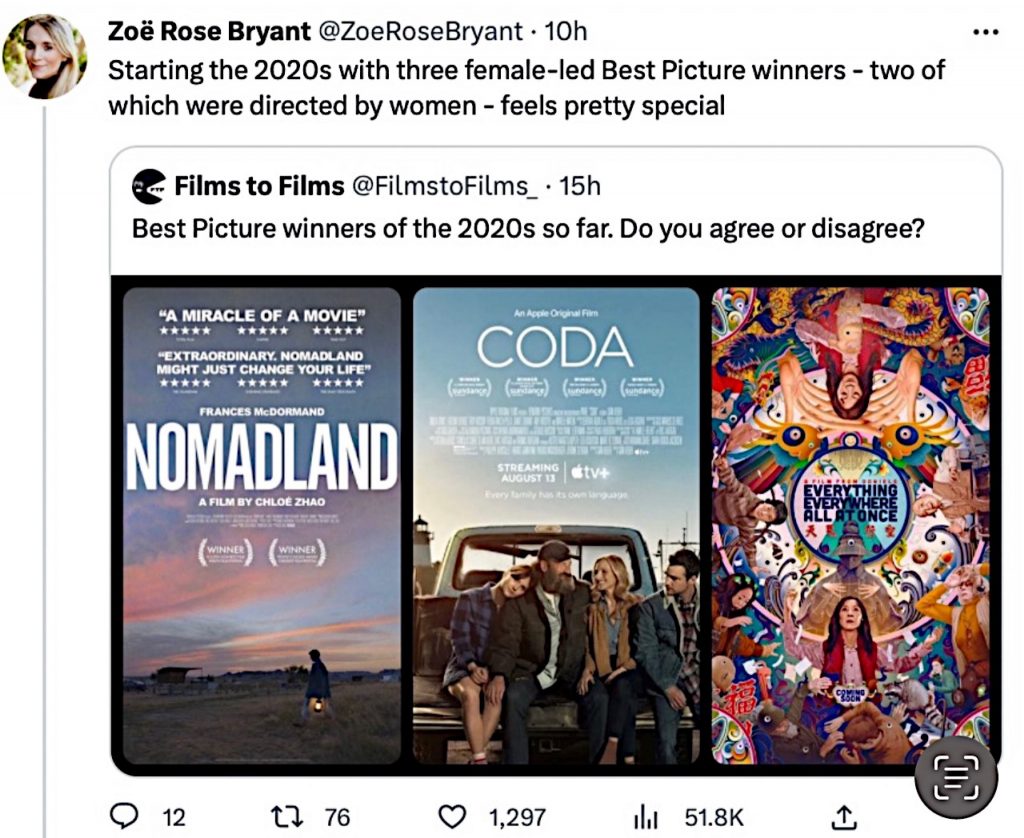Open the 15h quoted tweet timestamp
Image resolution: width=1024 pixels, height=838 pixels.
pos(580,186)
